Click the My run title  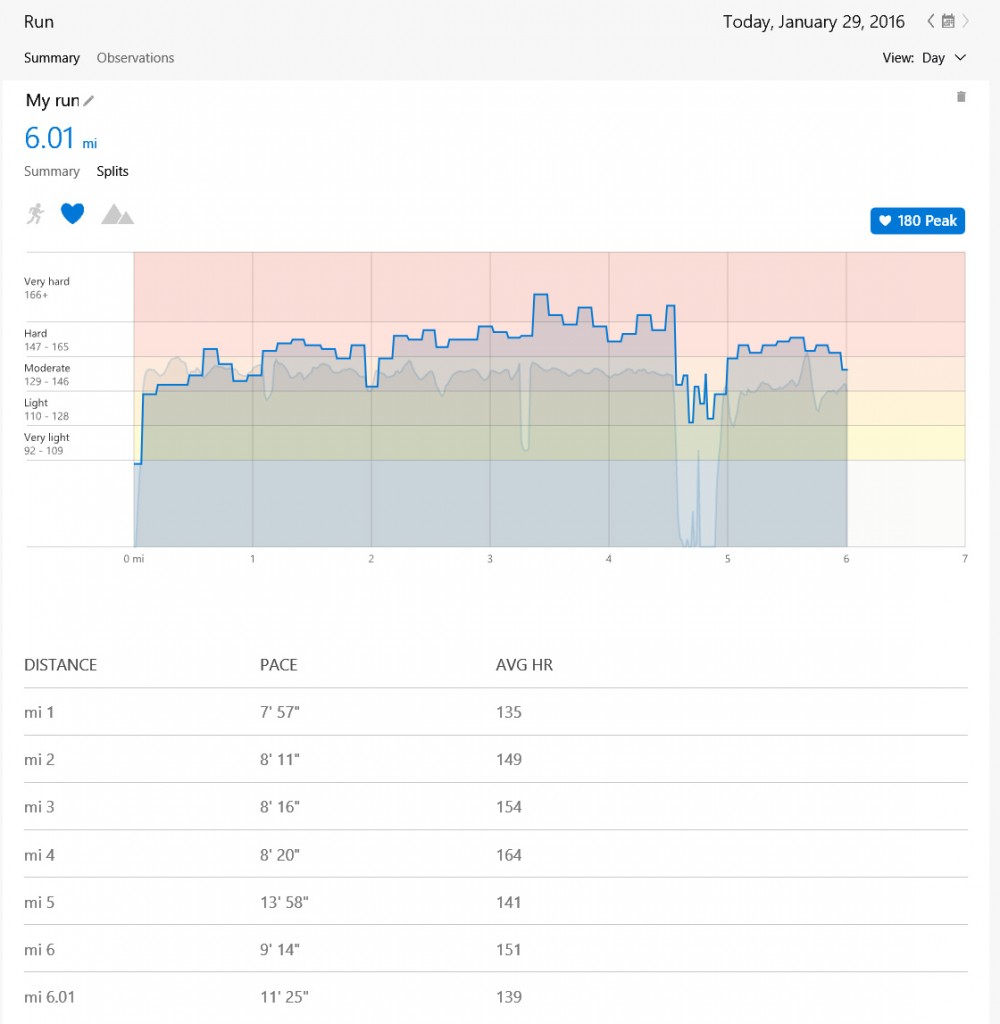click(x=52, y=101)
